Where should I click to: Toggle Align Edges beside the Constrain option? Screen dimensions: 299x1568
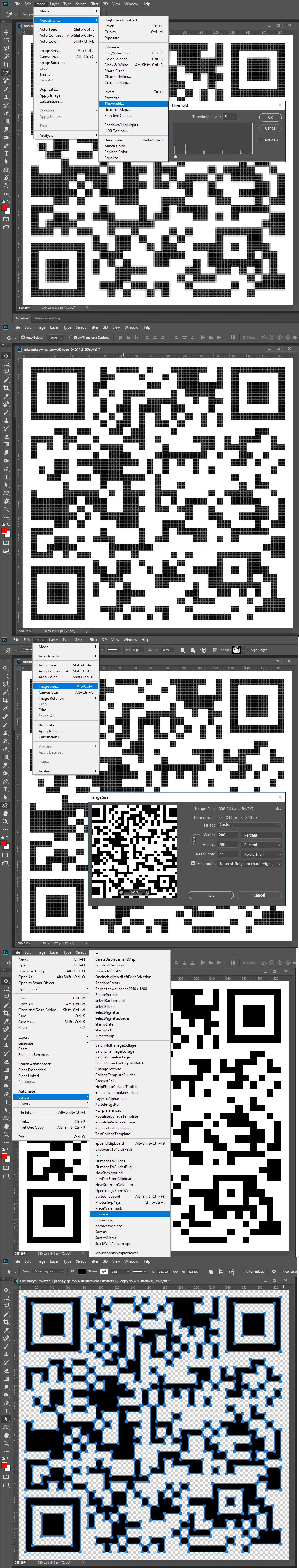point(244,1271)
